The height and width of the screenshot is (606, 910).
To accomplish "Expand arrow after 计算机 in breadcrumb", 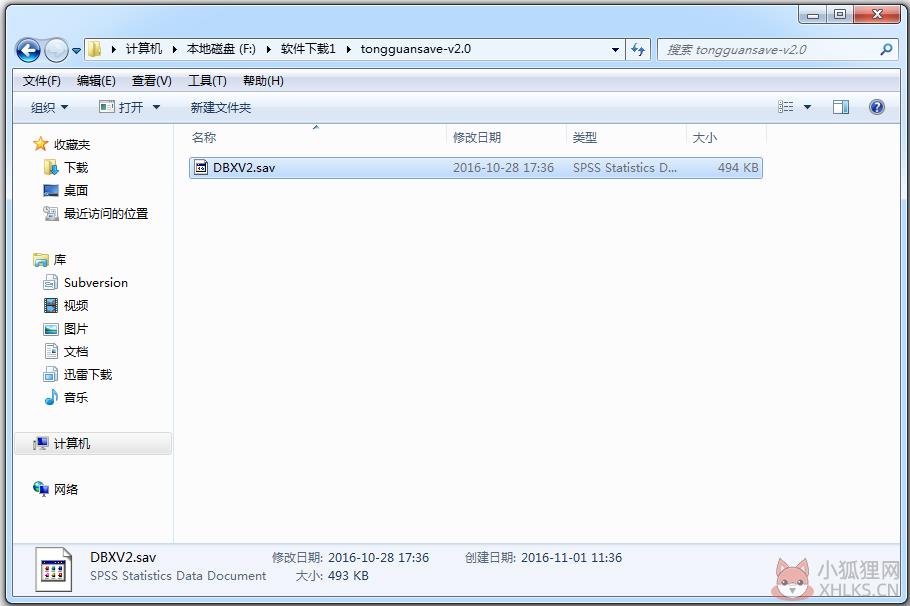I will 174,49.
